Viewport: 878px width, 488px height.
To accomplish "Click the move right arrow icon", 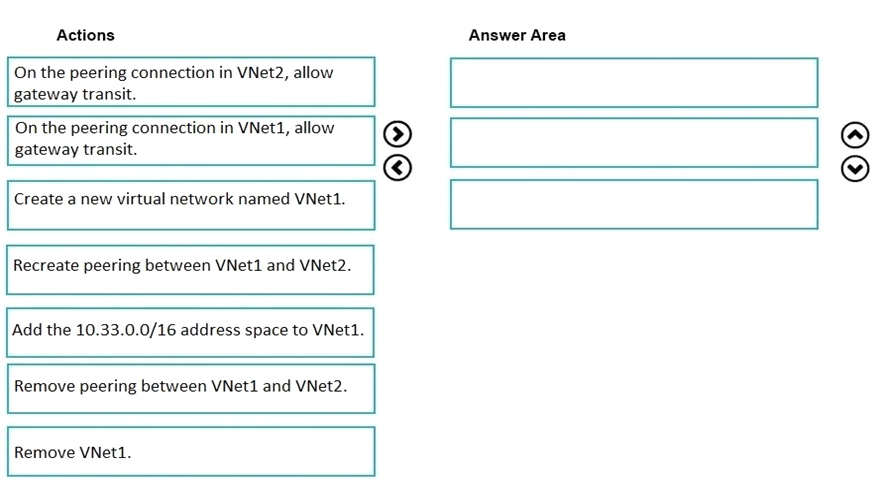I will pos(398,134).
